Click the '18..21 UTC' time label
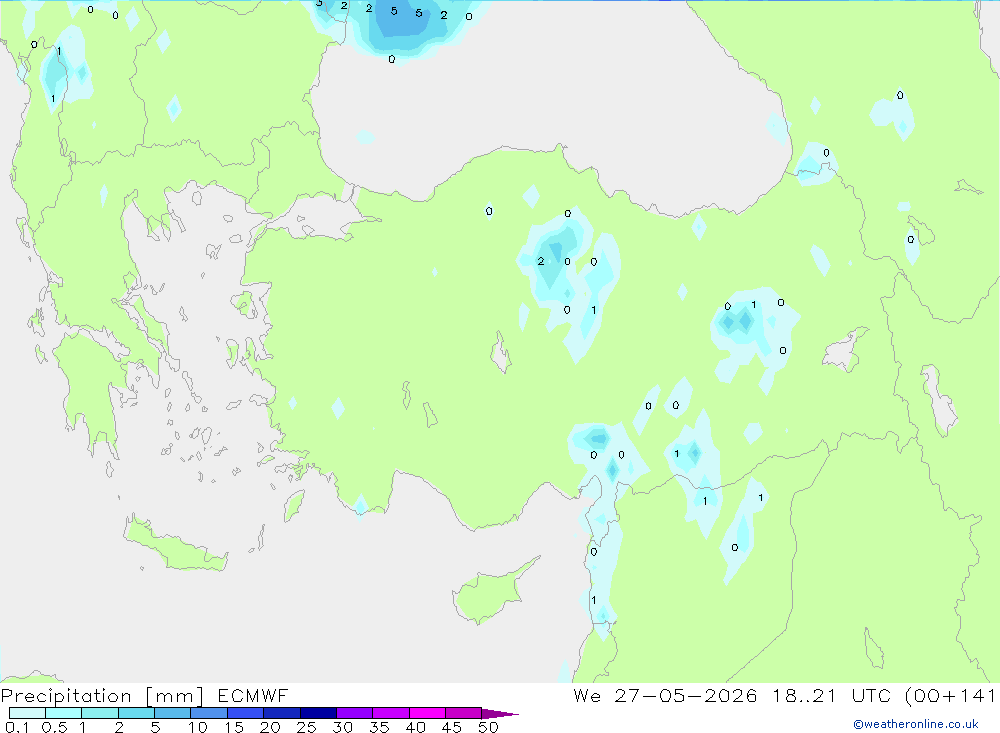1000x733 pixels. (832, 695)
